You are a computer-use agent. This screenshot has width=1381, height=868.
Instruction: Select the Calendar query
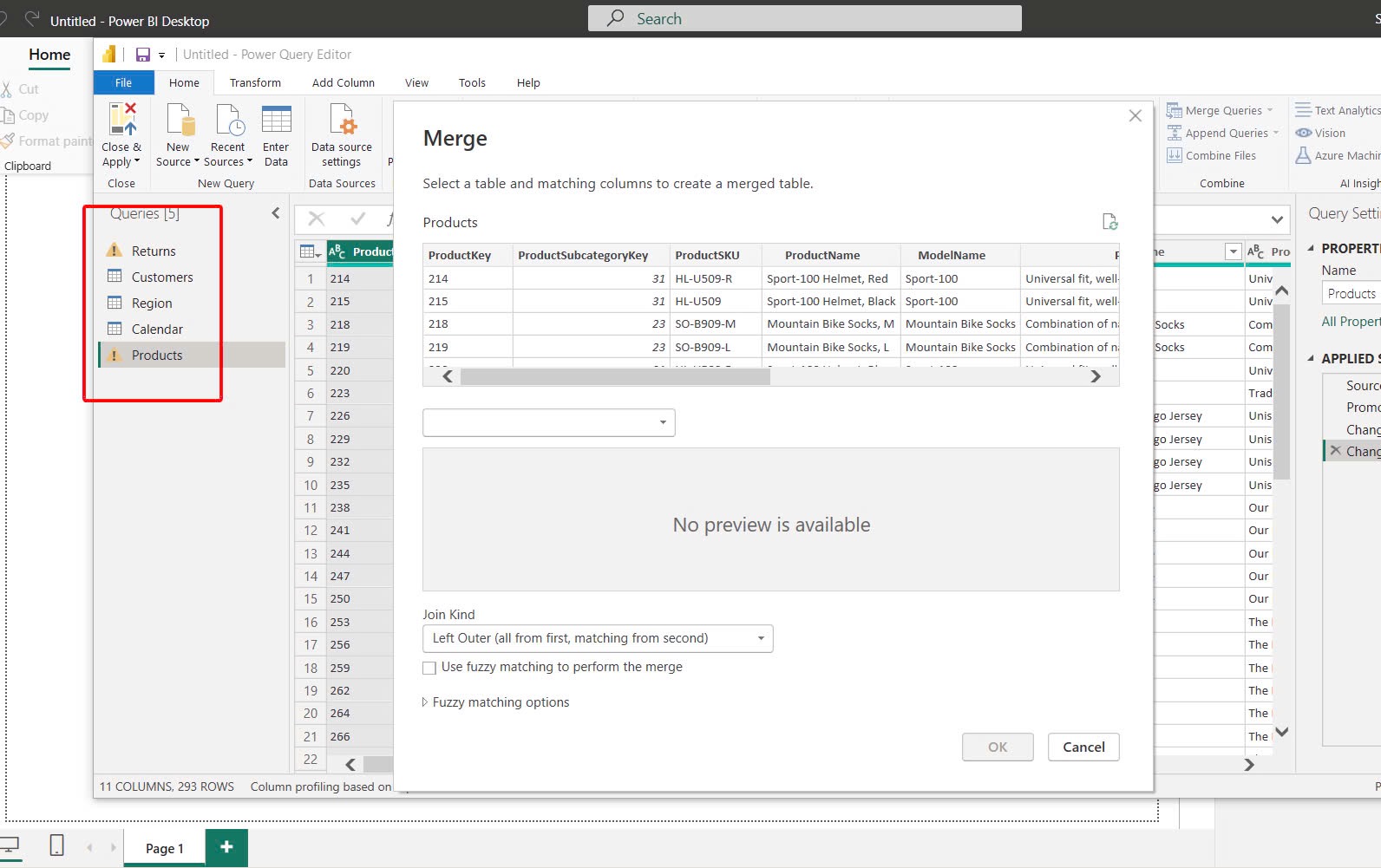(193, 329)
